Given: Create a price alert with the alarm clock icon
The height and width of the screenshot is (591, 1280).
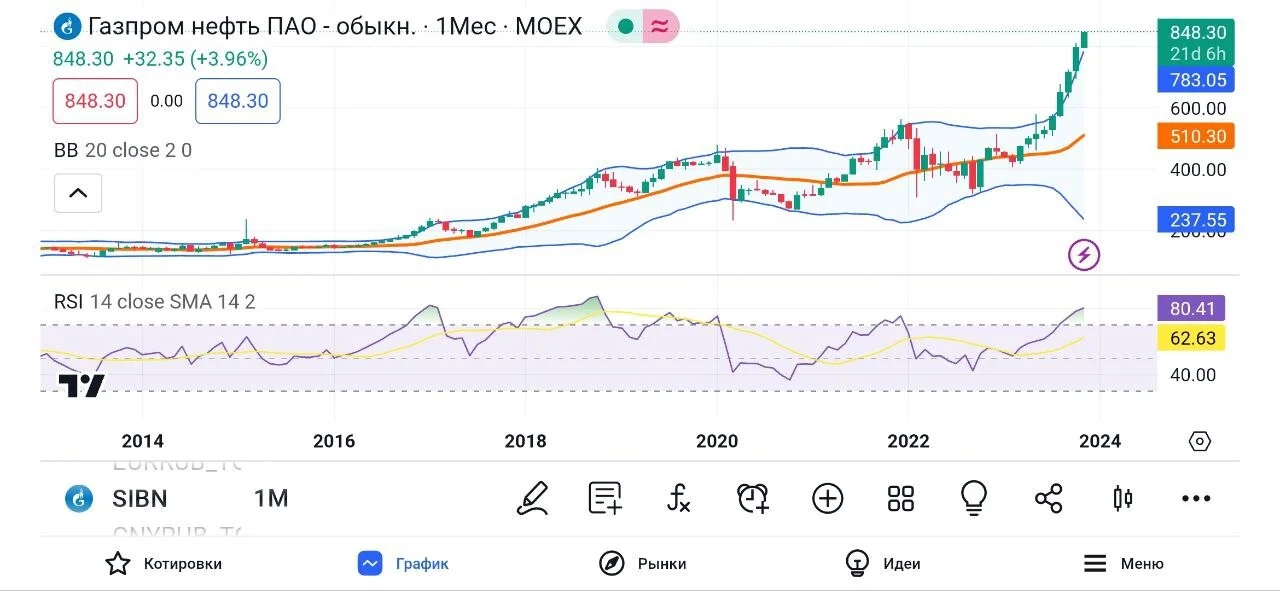Looking at the screenshot, I should point(752,498).
